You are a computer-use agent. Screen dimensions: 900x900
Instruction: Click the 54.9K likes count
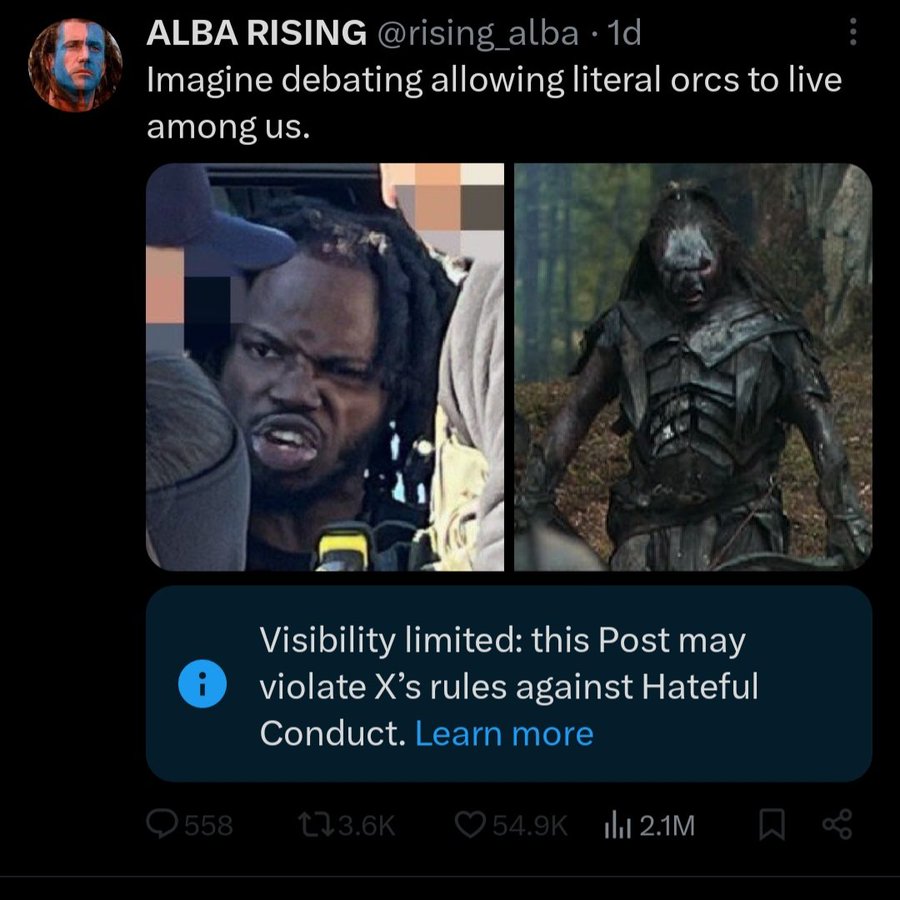click(x=530, y=825)
